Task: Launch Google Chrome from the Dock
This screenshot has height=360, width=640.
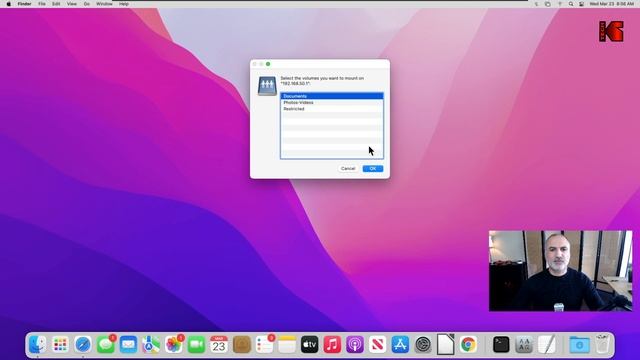Action: [x=468, y=344]
